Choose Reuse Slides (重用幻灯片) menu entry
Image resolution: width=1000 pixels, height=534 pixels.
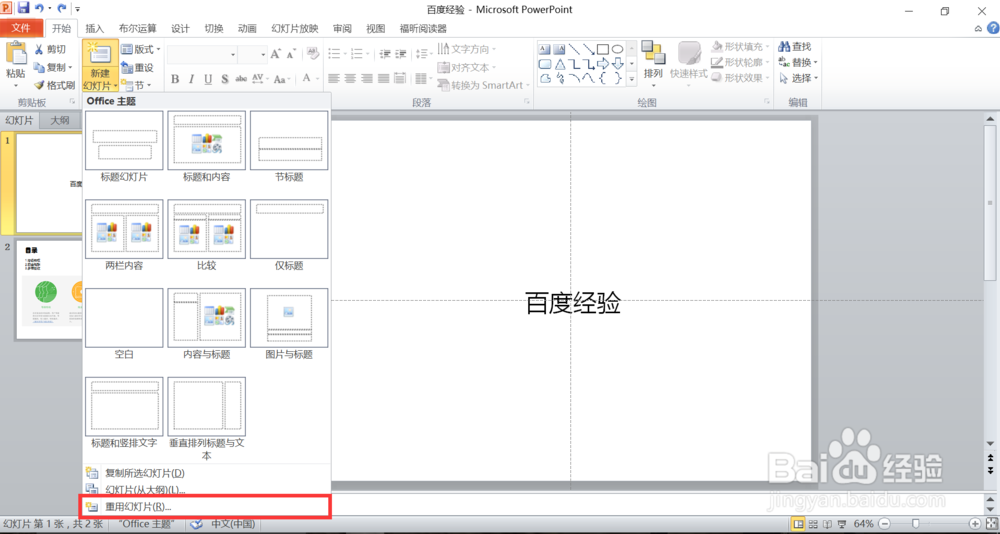pos(205,507)
